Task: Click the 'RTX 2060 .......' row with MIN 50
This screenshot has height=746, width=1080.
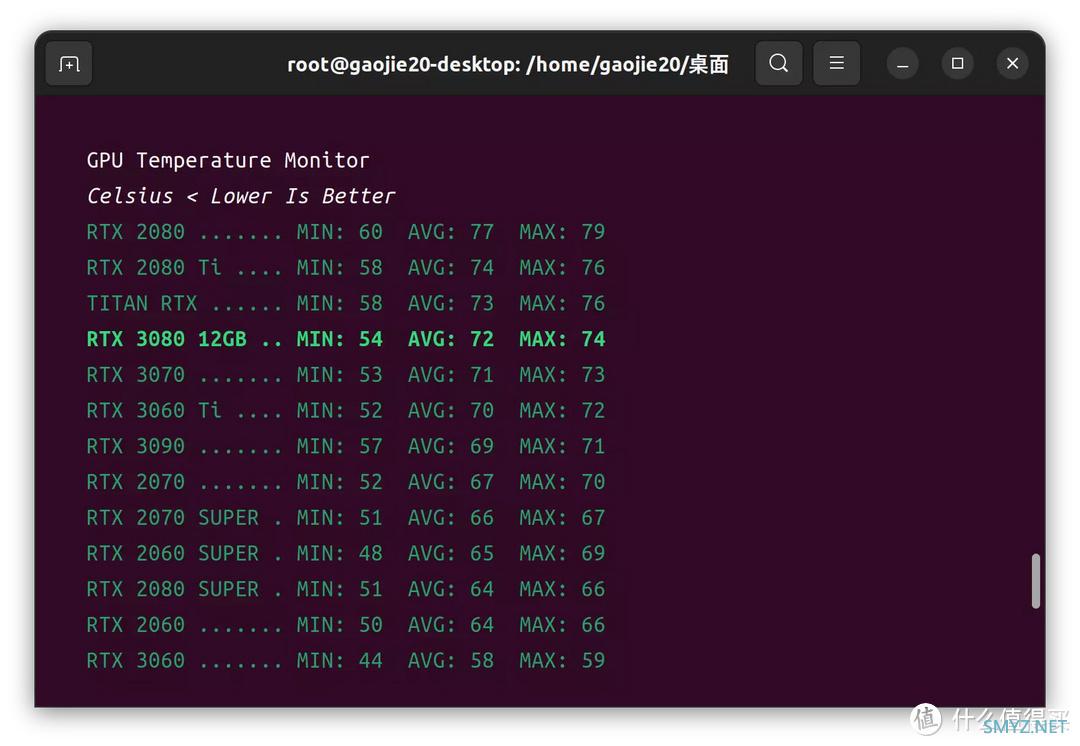Action: click(x=346, y=625)
